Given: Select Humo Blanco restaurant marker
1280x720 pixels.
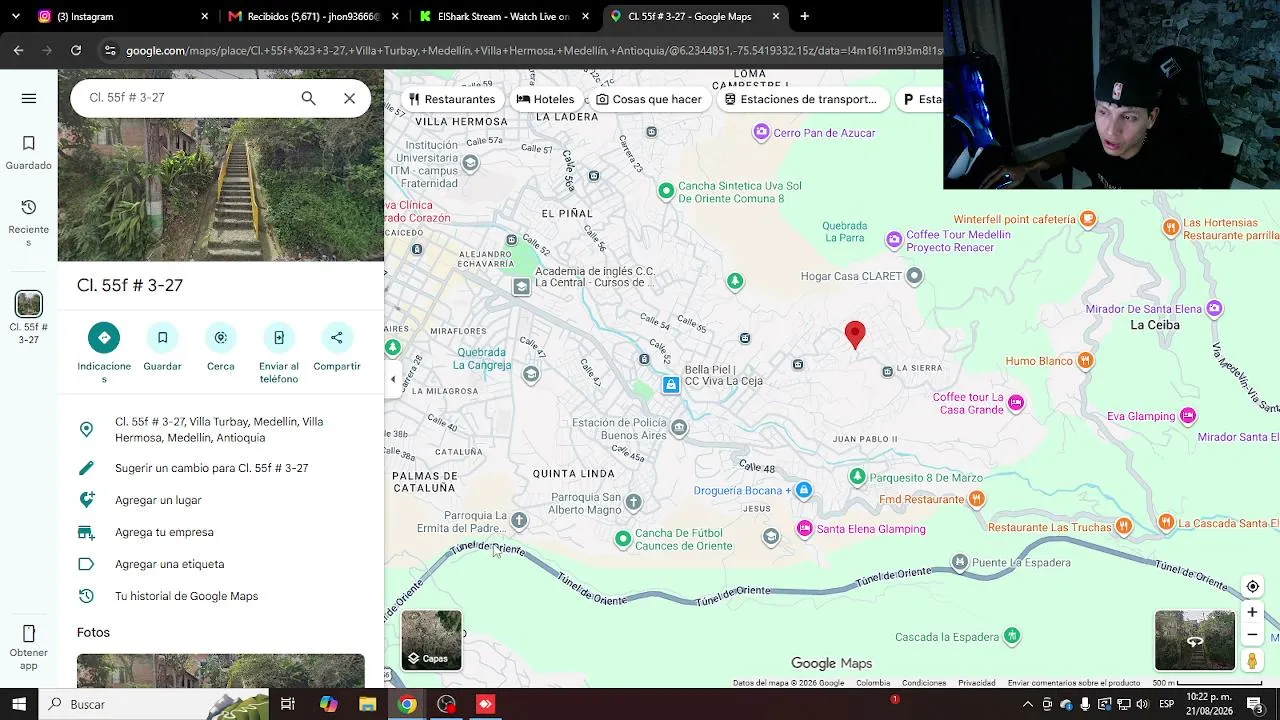Looking at the screenshot, I should 1086,361.
